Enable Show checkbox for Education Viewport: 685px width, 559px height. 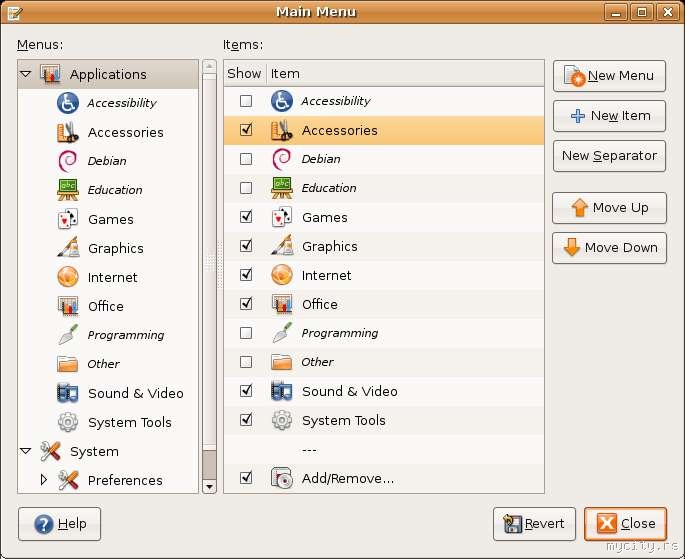click(x=246, y=188)
